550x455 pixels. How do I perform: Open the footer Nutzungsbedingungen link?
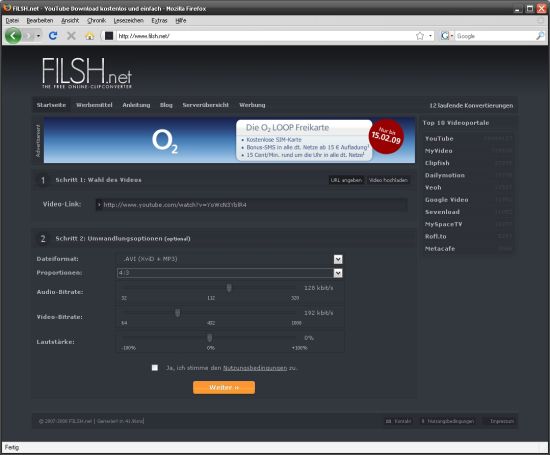(448, 421)
